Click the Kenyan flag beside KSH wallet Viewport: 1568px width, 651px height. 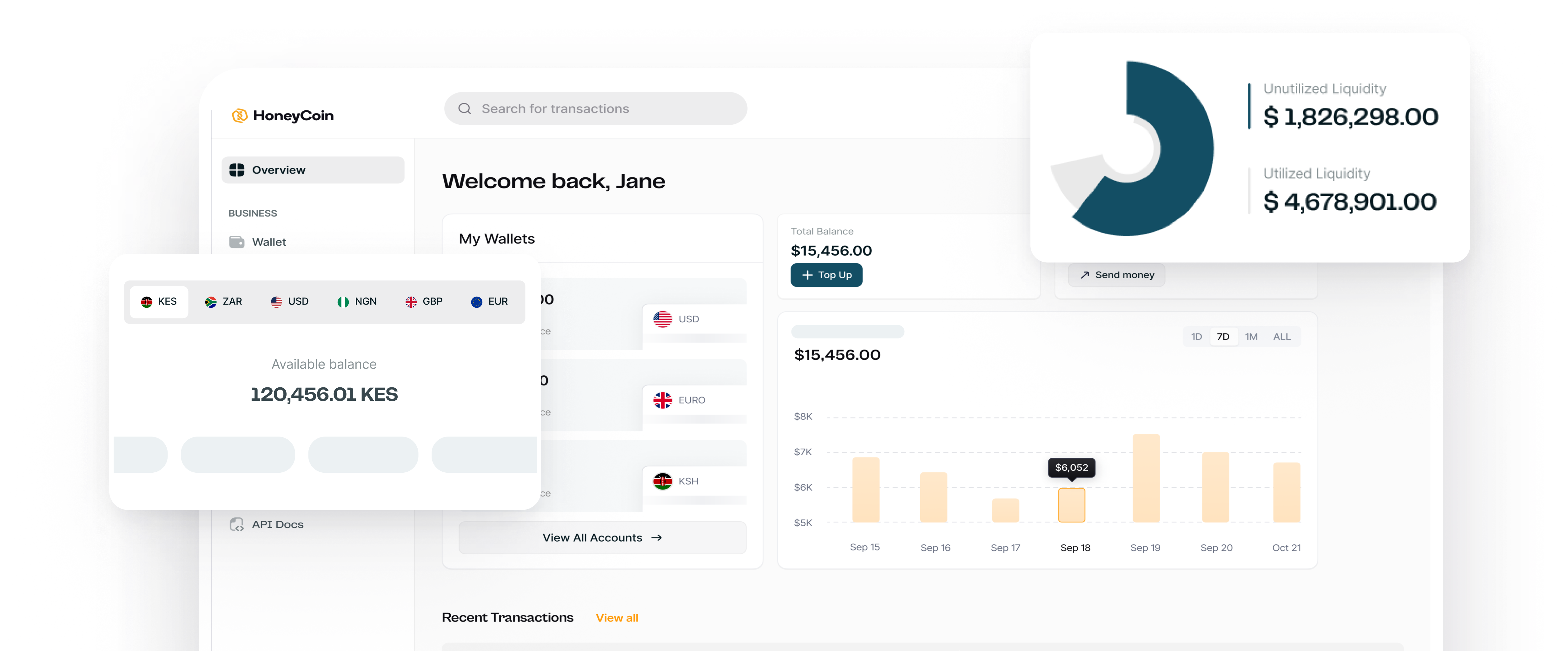point(662,481)
